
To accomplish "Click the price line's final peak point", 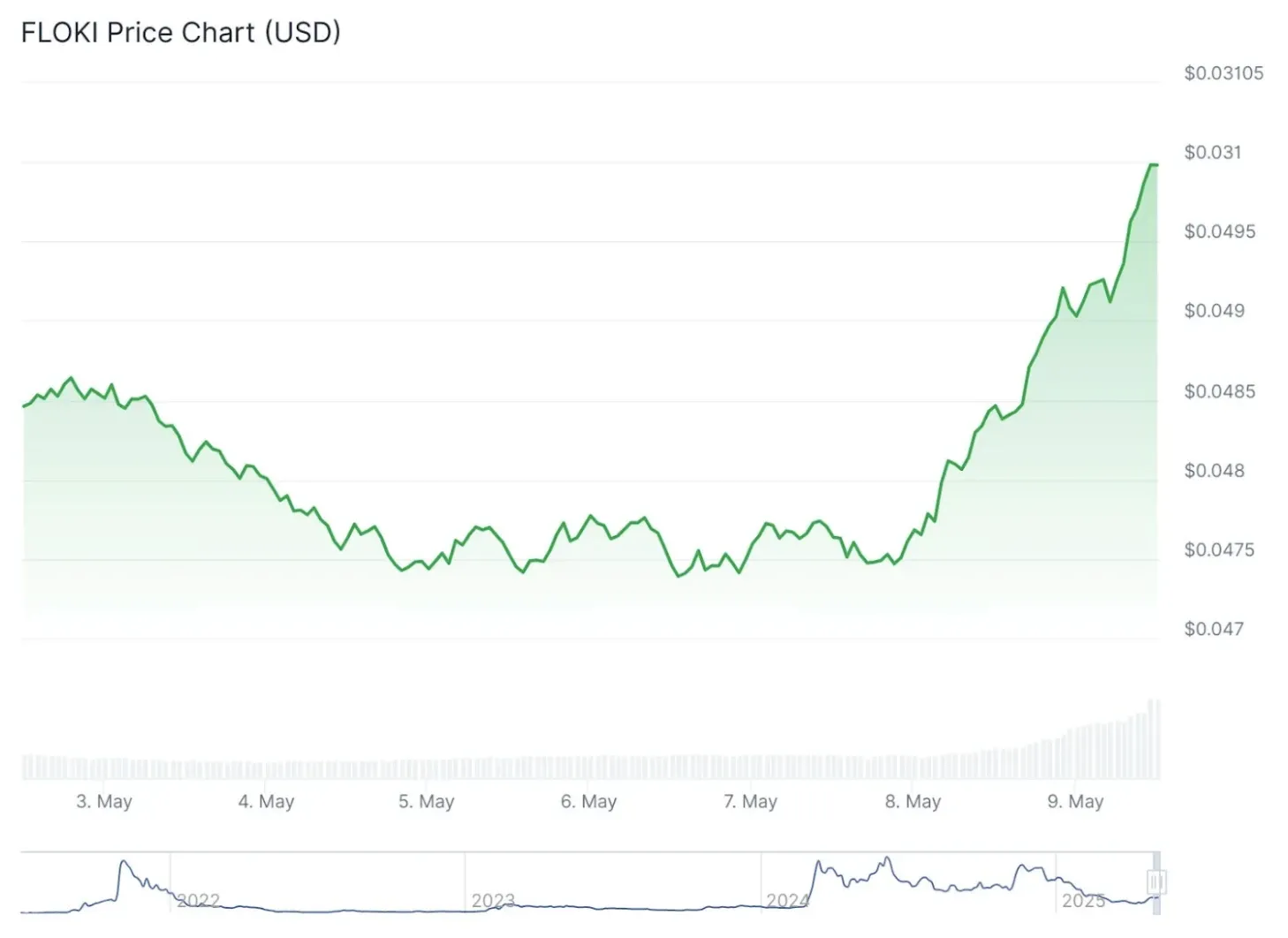I will pyautogui.click(x=1153, y=165).
